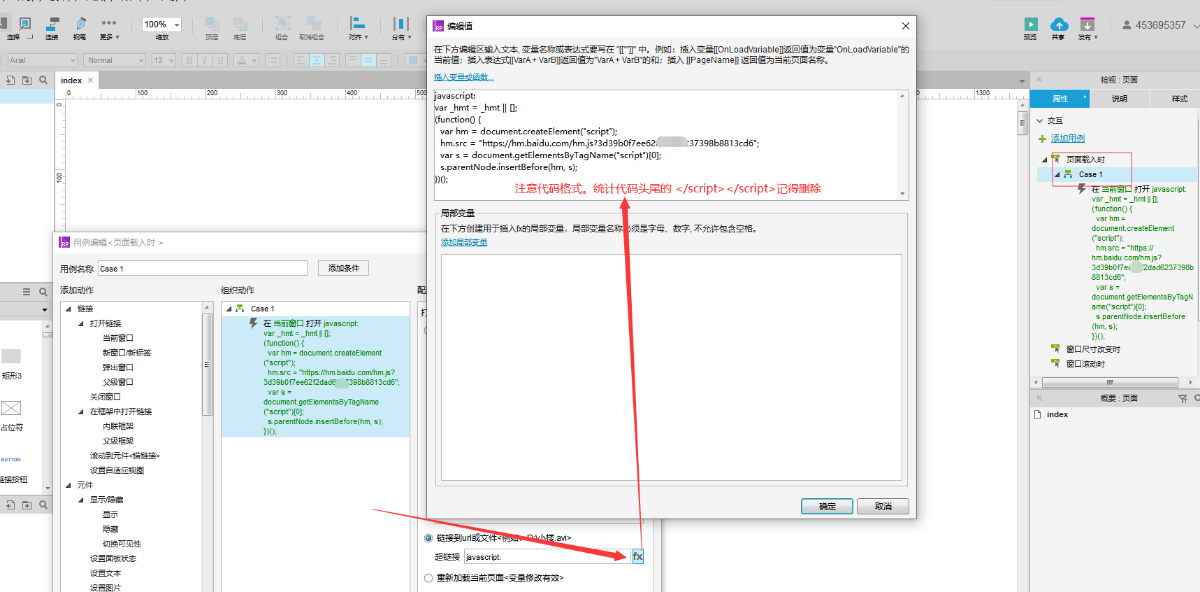Click the send to back (底层) icon
1200x592 pixels.
tap(240, 23)
